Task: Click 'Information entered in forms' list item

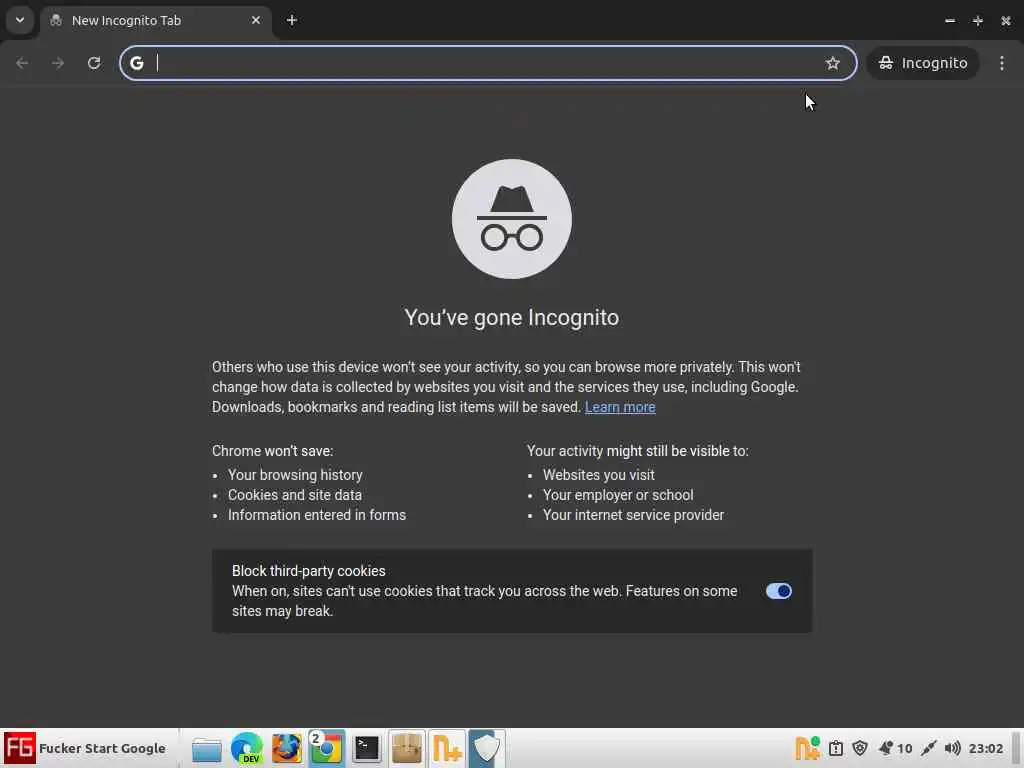Action: [317, 515]
